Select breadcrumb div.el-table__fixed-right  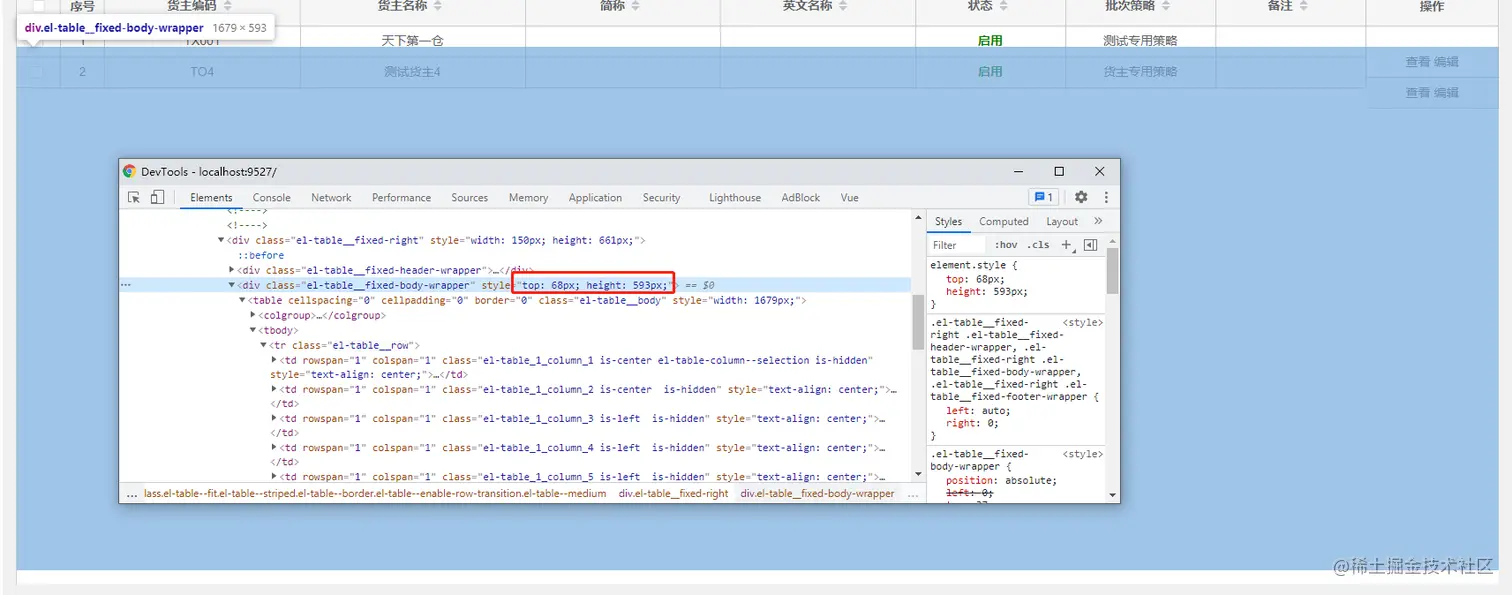tap(673, 494)
